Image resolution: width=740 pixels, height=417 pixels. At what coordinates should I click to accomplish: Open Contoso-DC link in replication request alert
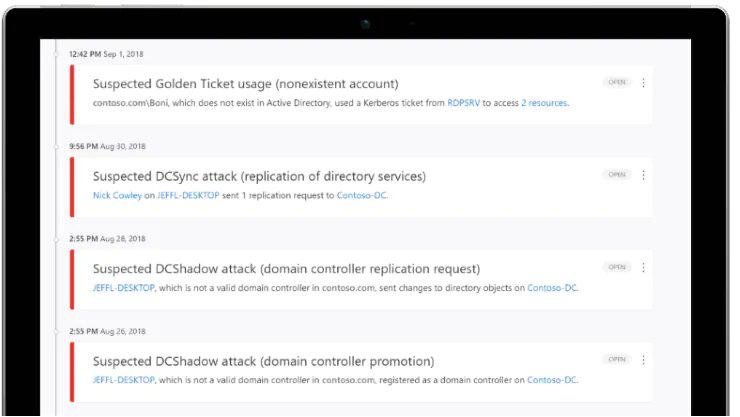coord(552,288)
